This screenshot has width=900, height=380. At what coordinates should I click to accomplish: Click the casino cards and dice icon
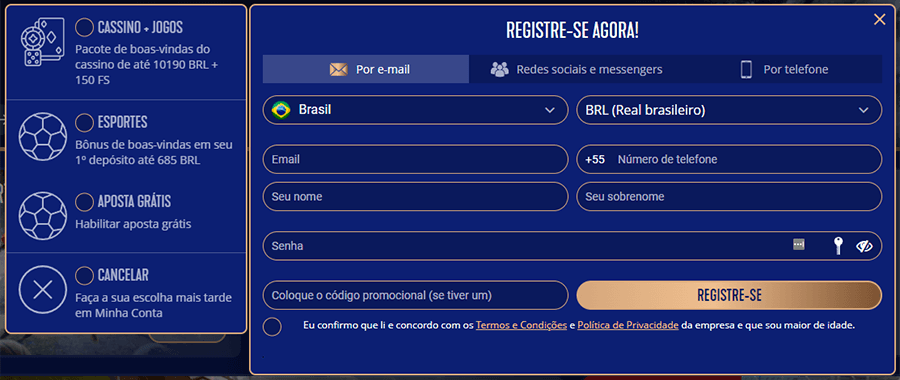tap(43, 42)
